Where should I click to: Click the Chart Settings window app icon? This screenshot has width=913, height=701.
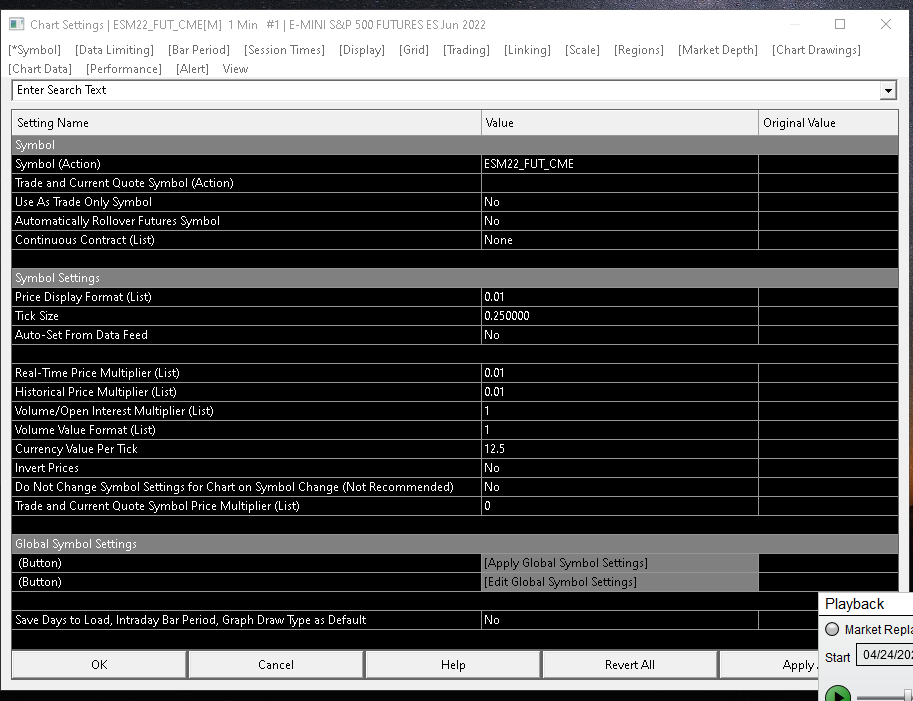pyautogui.click(x=16, y=24)
